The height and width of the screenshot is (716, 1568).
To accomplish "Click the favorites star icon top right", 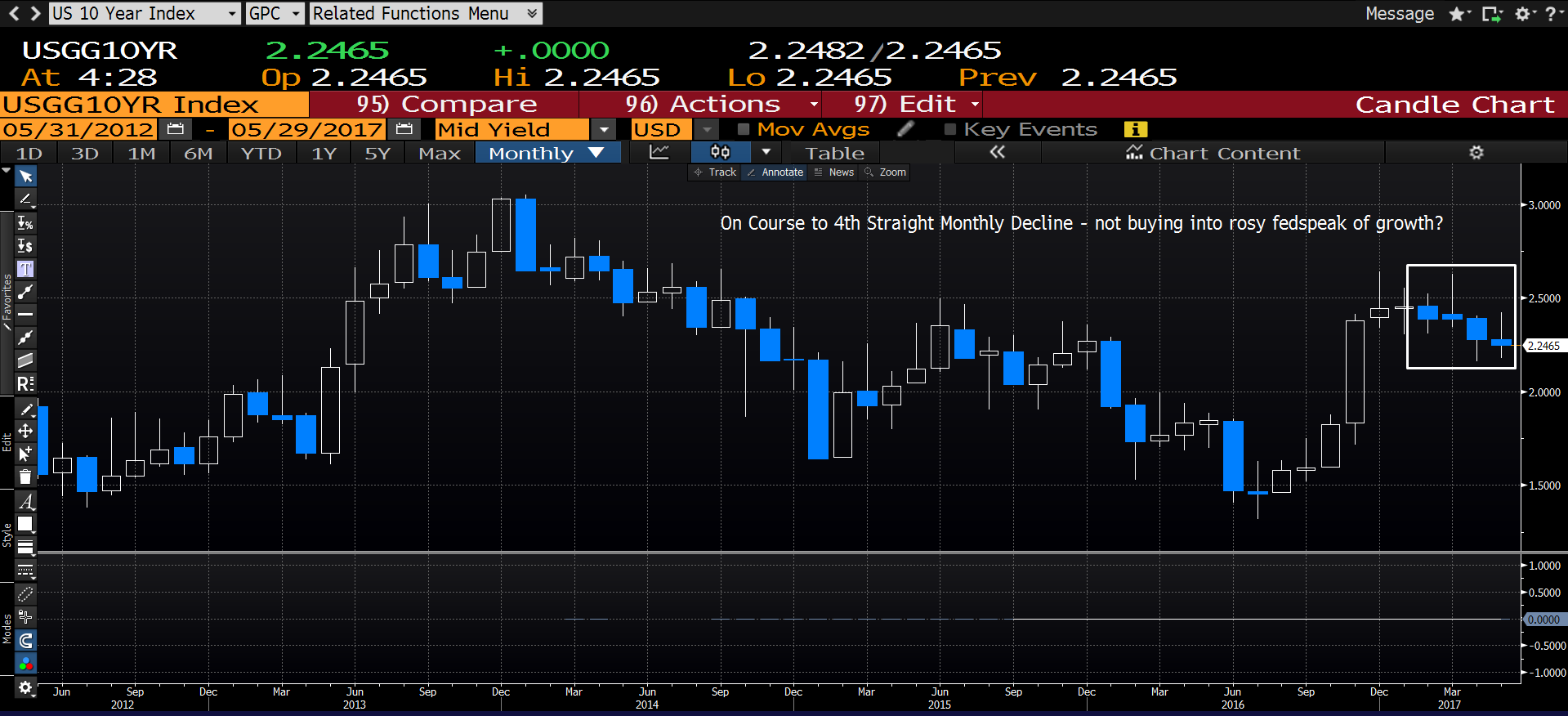I will coord(1459,14).
